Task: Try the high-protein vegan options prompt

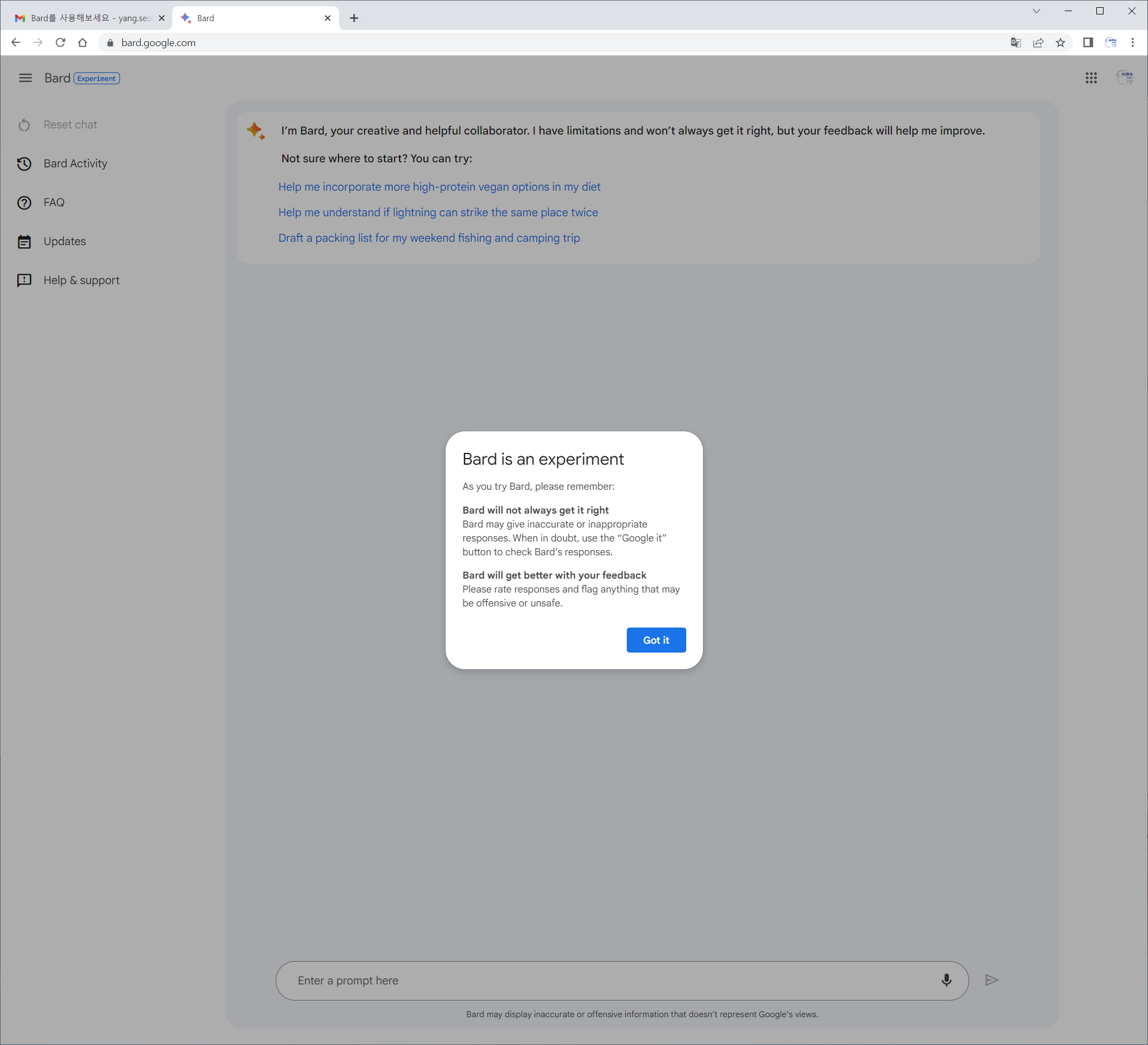Action: [439, 187]
